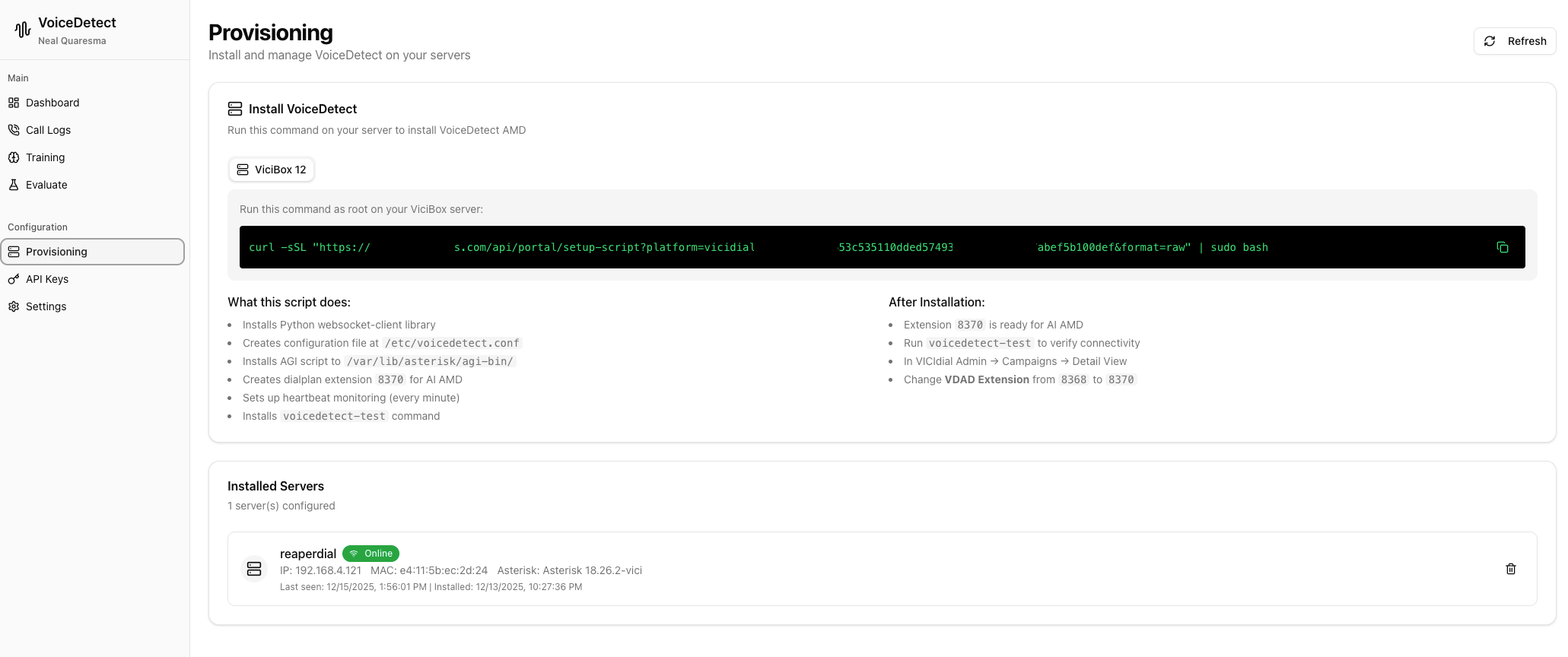This screenshot has height=657, width=1568.
Task: Click the Online status badge
Action: click(x=371, y=554)
